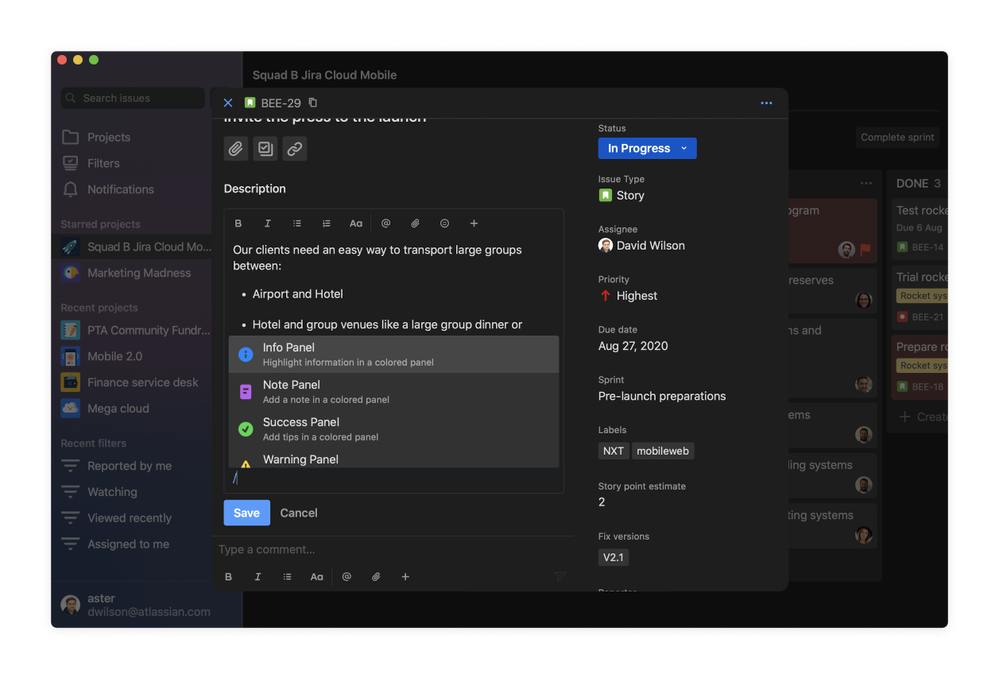Open the insert plus menu in the comment toolbar
Image resolution: width=999 pixels, height=679 pixels.
(x=405, y=577)
